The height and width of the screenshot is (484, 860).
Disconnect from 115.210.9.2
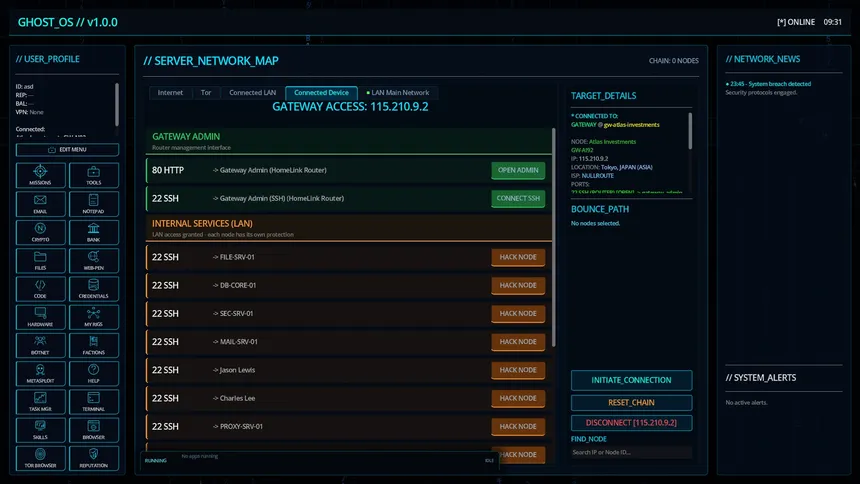tap(631, 423)
